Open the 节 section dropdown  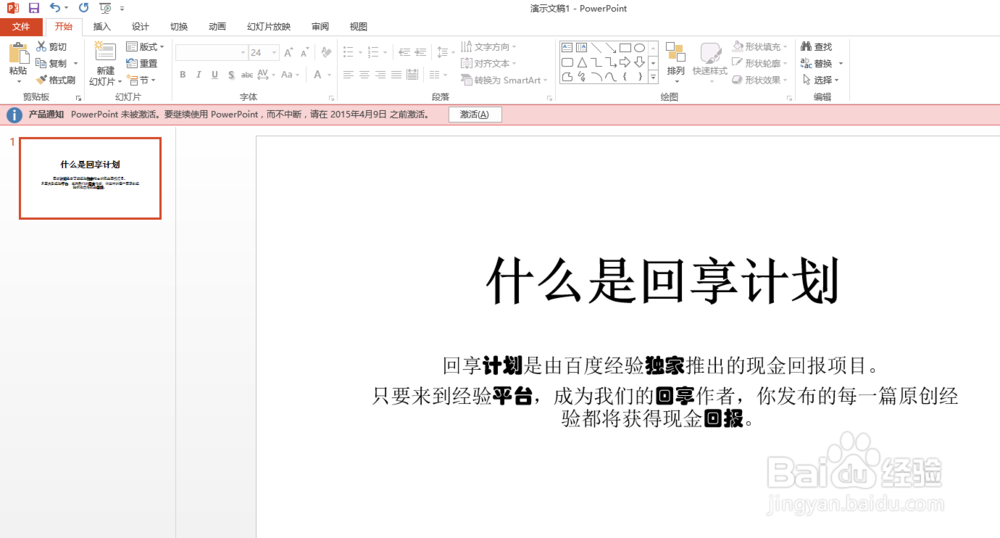point(142,80)
